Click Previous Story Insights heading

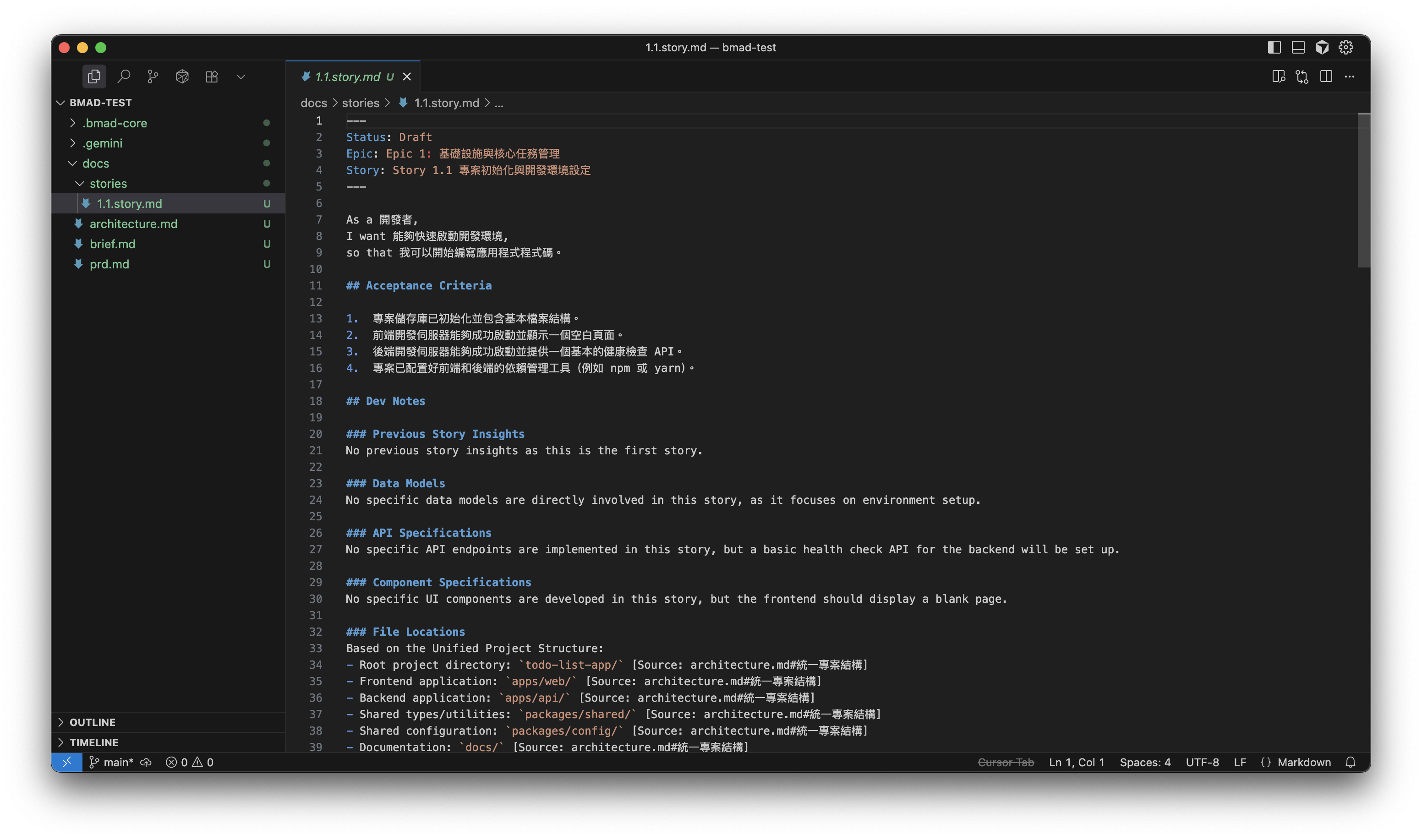[435, 434]
